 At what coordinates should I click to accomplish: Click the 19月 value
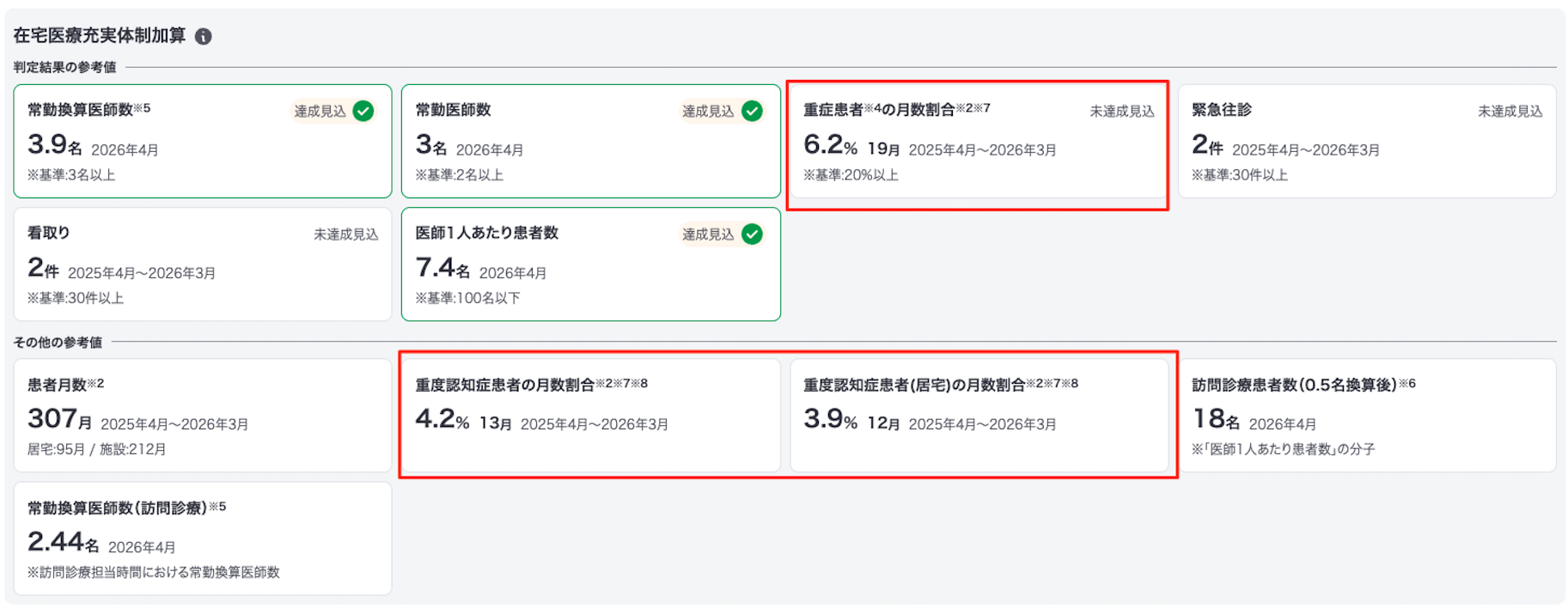(x=883, y=149)
